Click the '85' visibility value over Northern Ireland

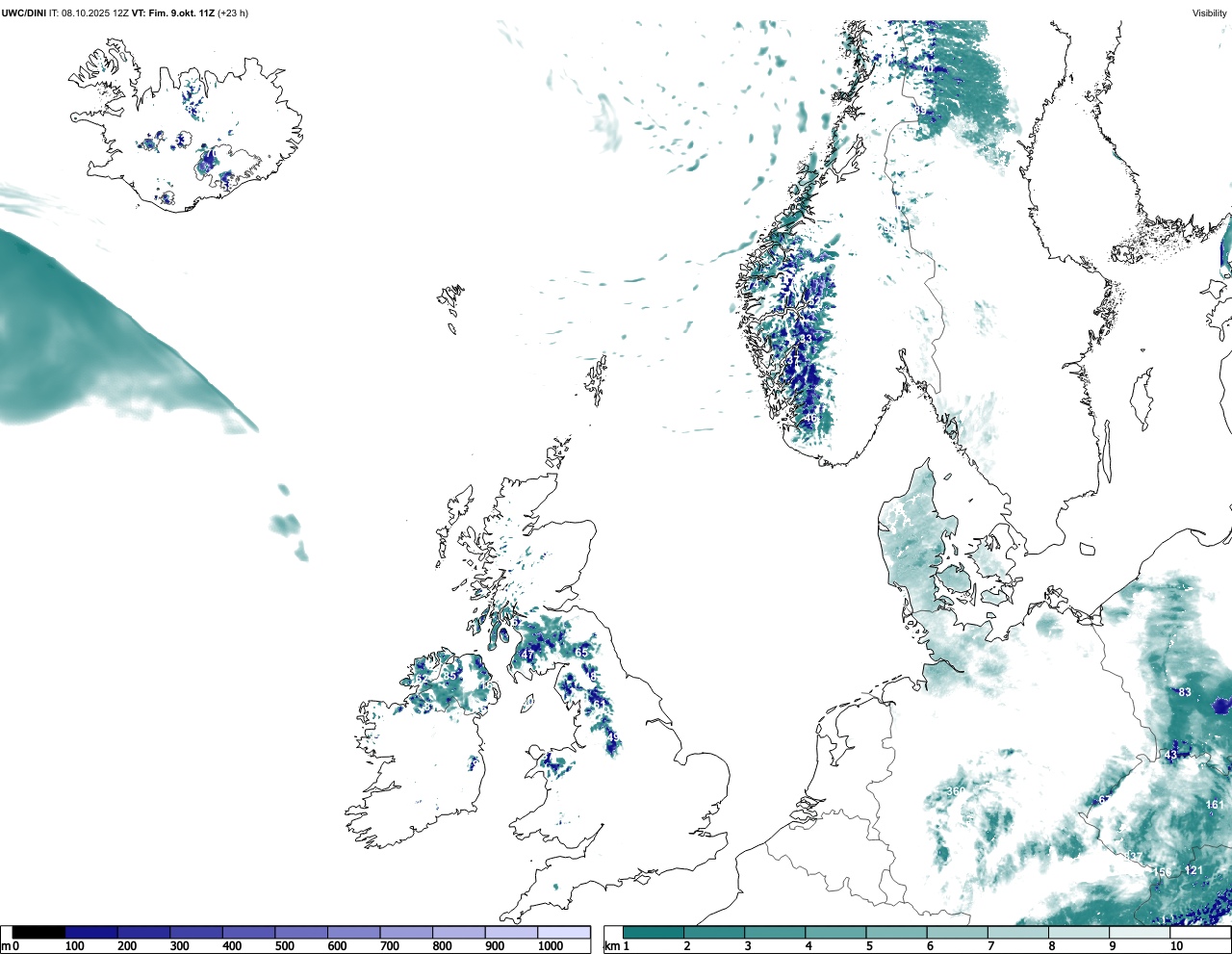[x=449, y=676]
